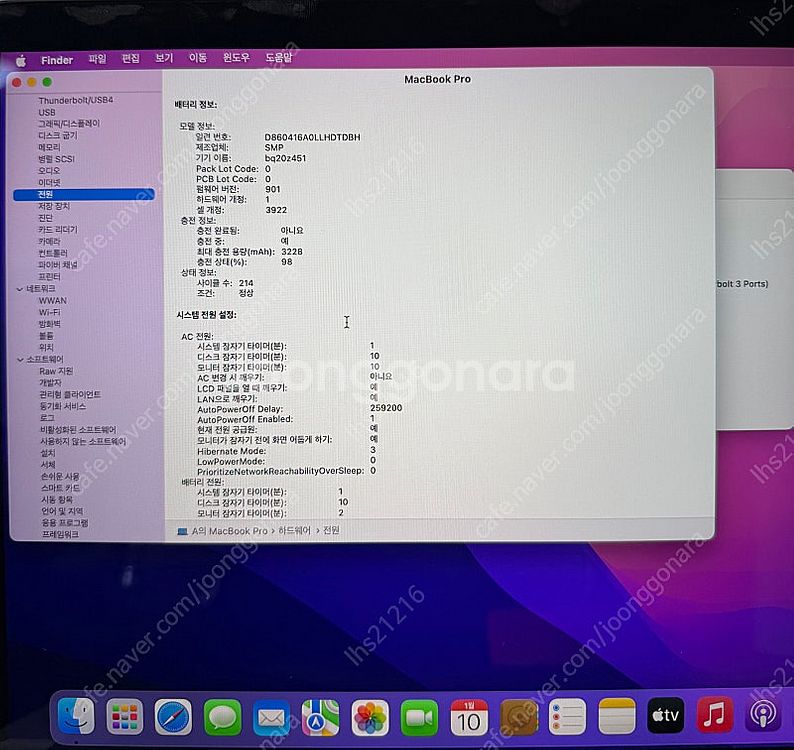
Task: Open the Music app in the Dock
Action: click(714, 715)
